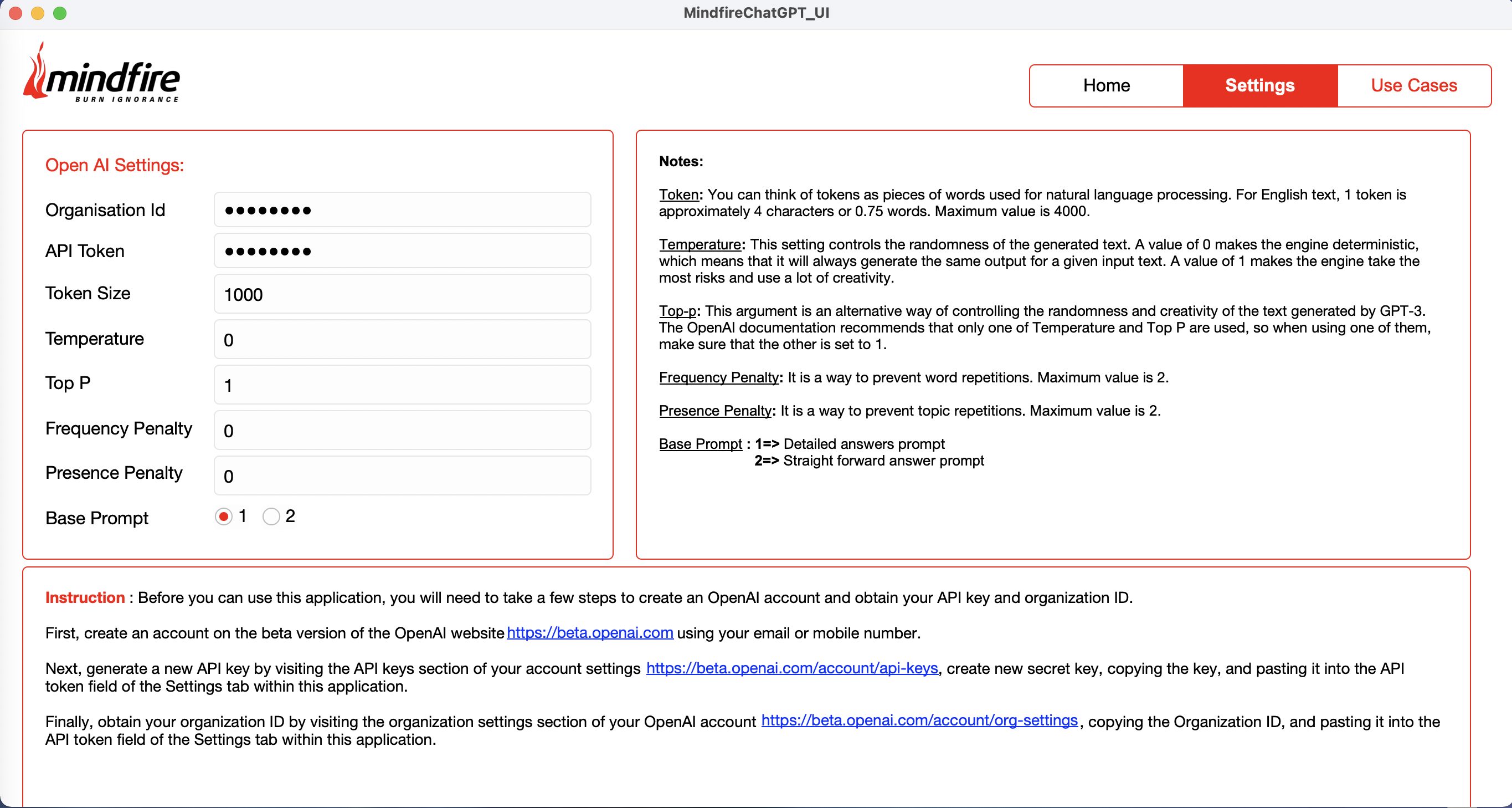Close the MindfireChatGPT_UI window

click(16, 13)
